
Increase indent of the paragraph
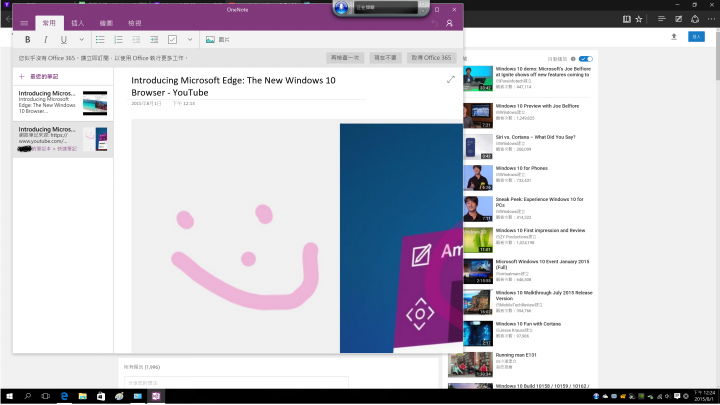coord(154,39)
